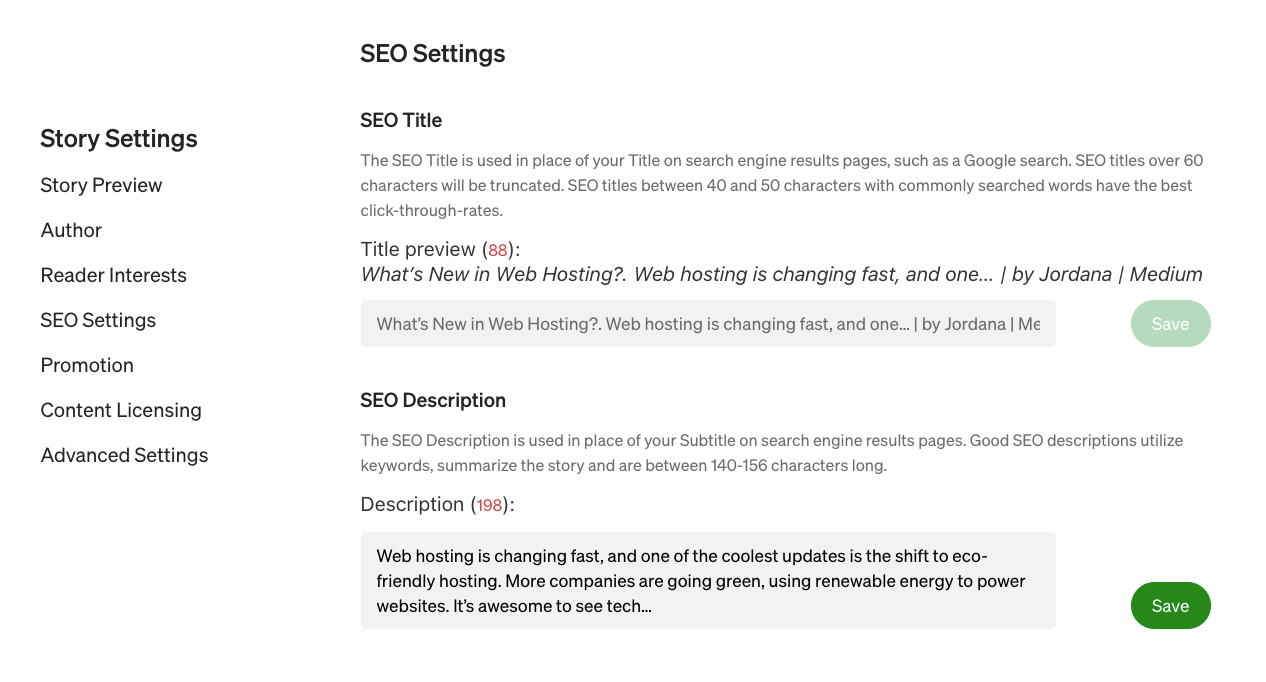
Task: Click inside the SEO Title input field
Action: click(708, 323)
